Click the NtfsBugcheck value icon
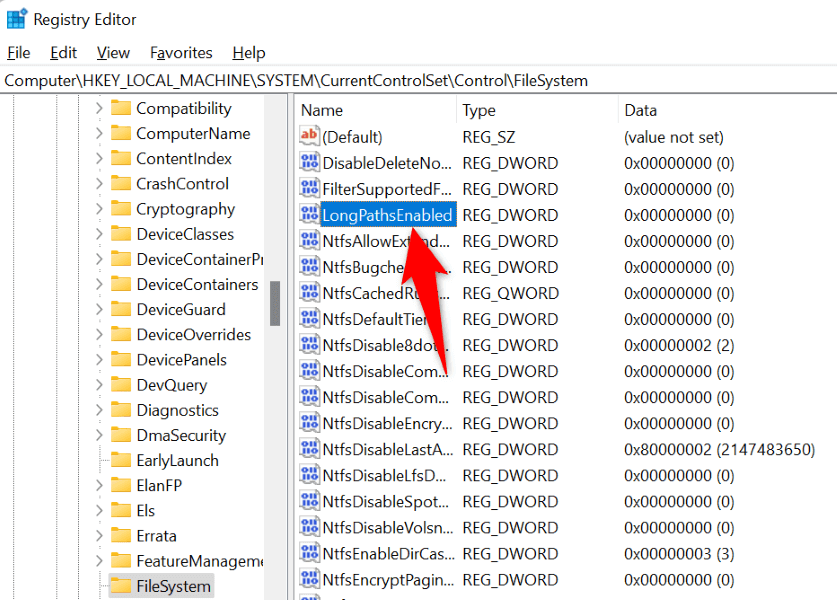837x600 pixels. pos(310,266)
